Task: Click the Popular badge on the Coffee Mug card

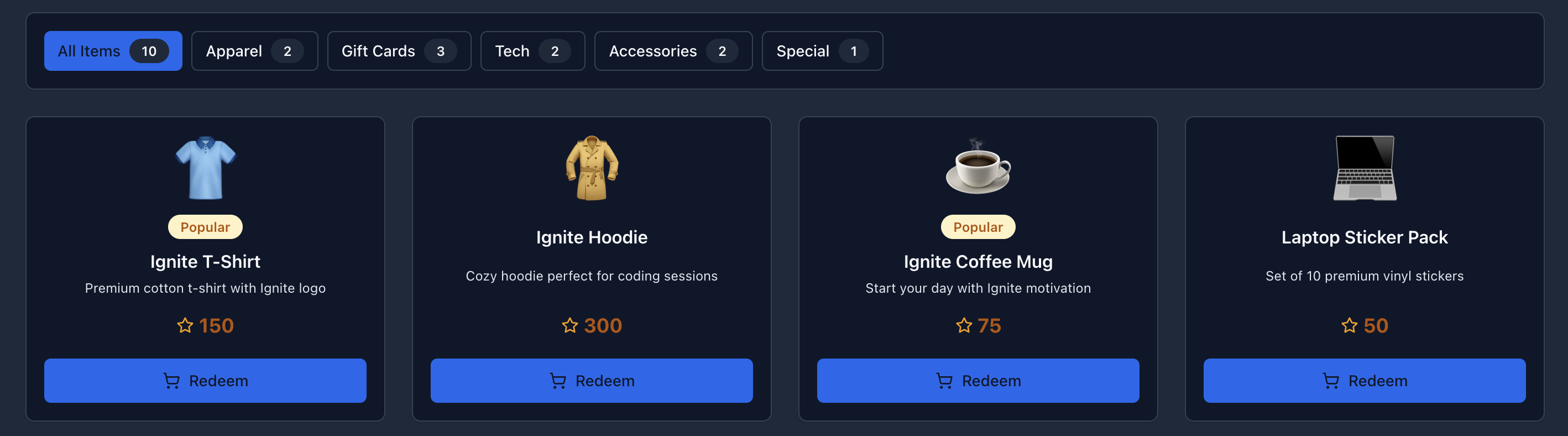Action: tap(978, 226)
